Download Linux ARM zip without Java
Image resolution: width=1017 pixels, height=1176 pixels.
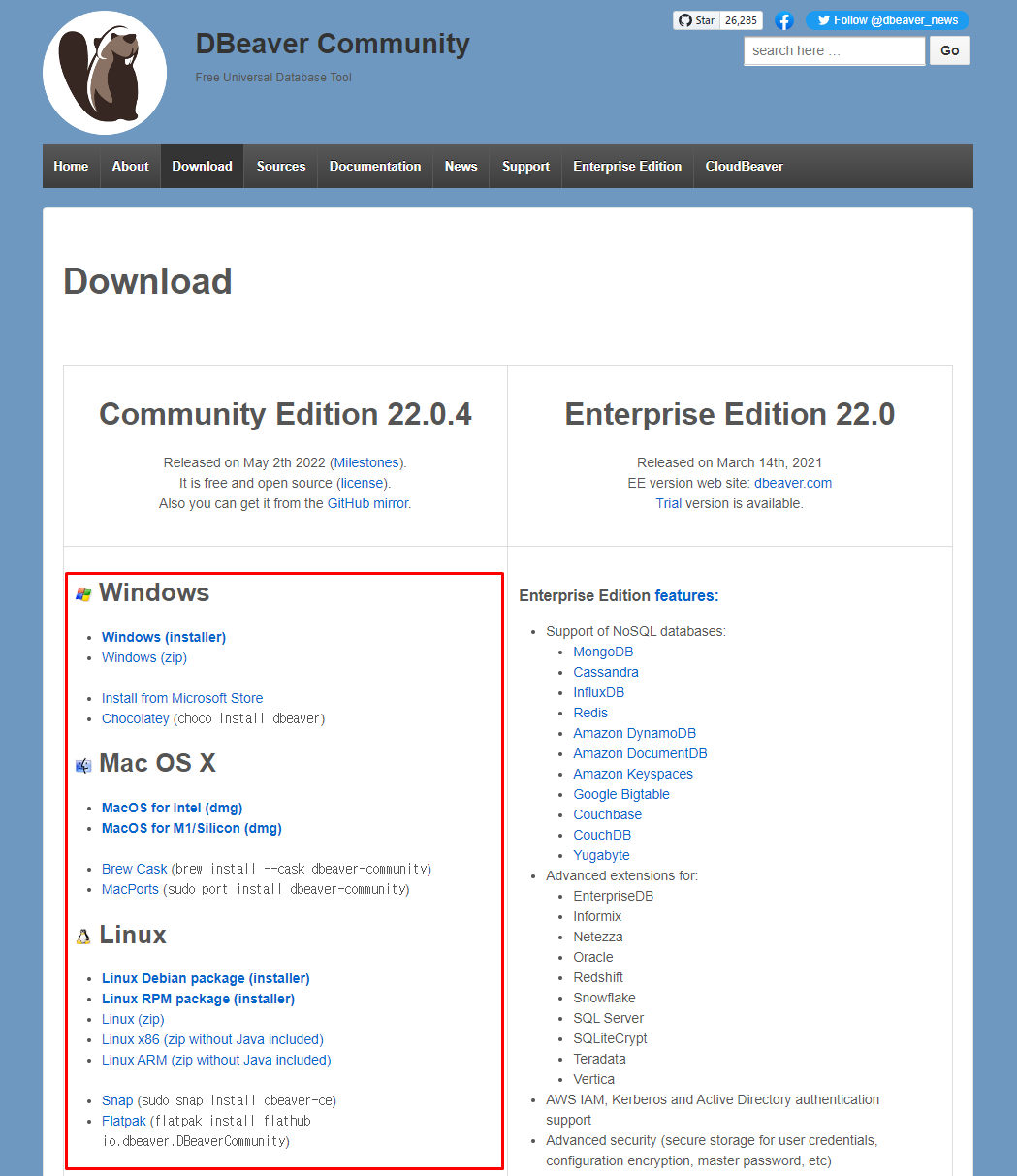(x=216, y=1060)
